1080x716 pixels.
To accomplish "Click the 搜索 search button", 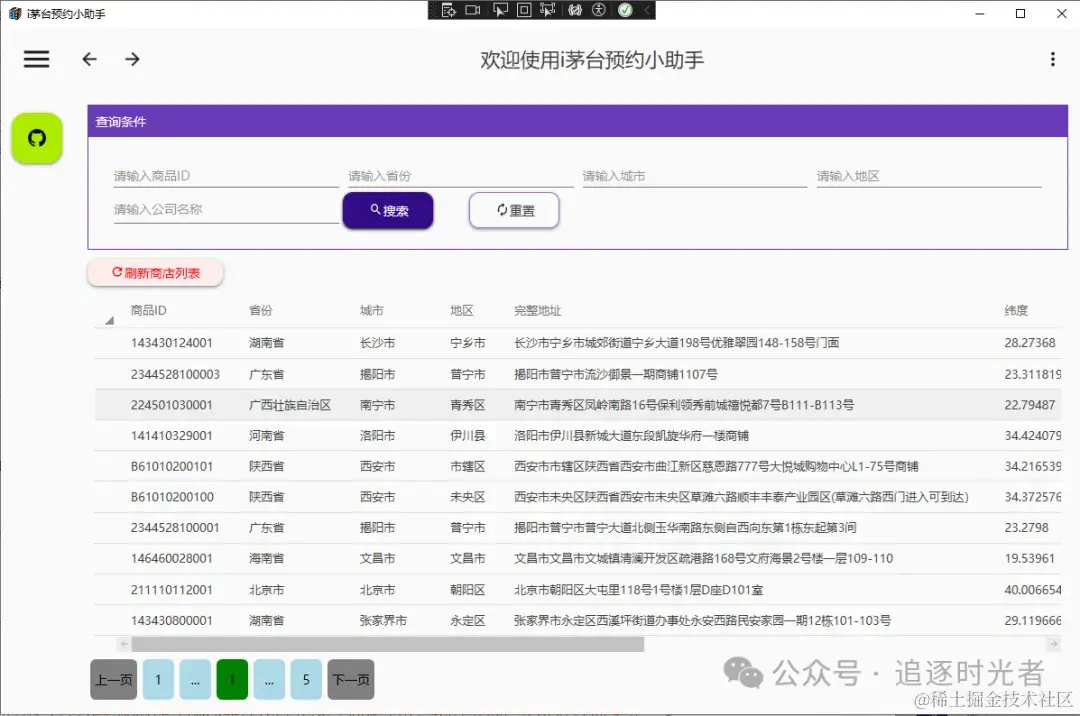I will point(388,210).
